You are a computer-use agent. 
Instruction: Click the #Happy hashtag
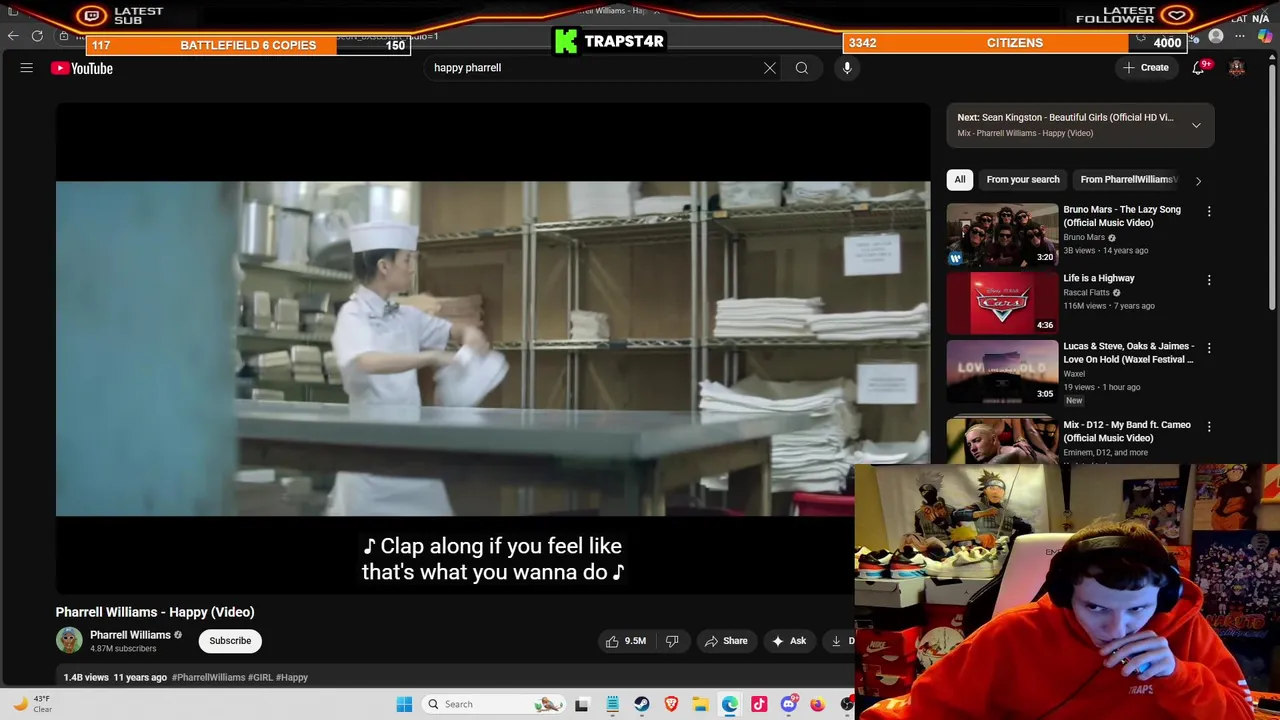(292, 677)
